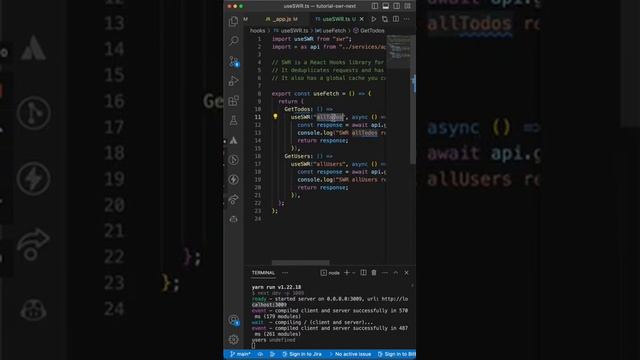Create a new terminal with plus icon

pos(347,273)
